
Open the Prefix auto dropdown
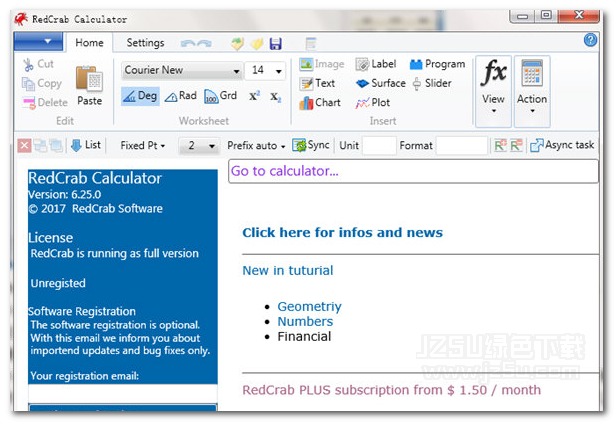coord(256,146)
